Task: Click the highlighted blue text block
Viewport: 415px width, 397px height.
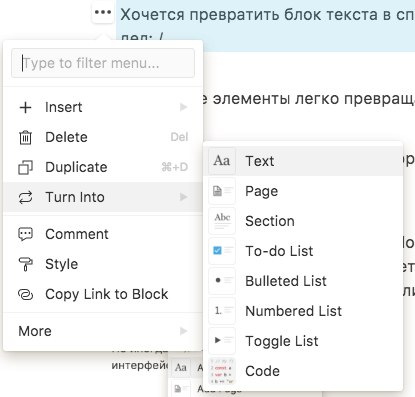Action: [x=265, y=26]
